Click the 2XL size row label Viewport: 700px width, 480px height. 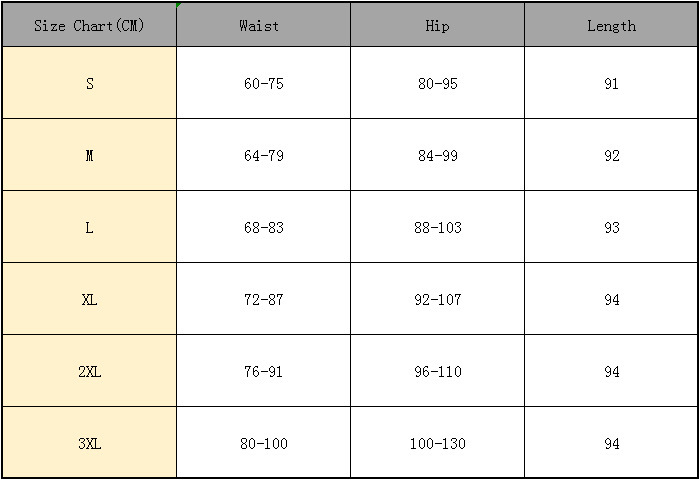tap(89, 372)
